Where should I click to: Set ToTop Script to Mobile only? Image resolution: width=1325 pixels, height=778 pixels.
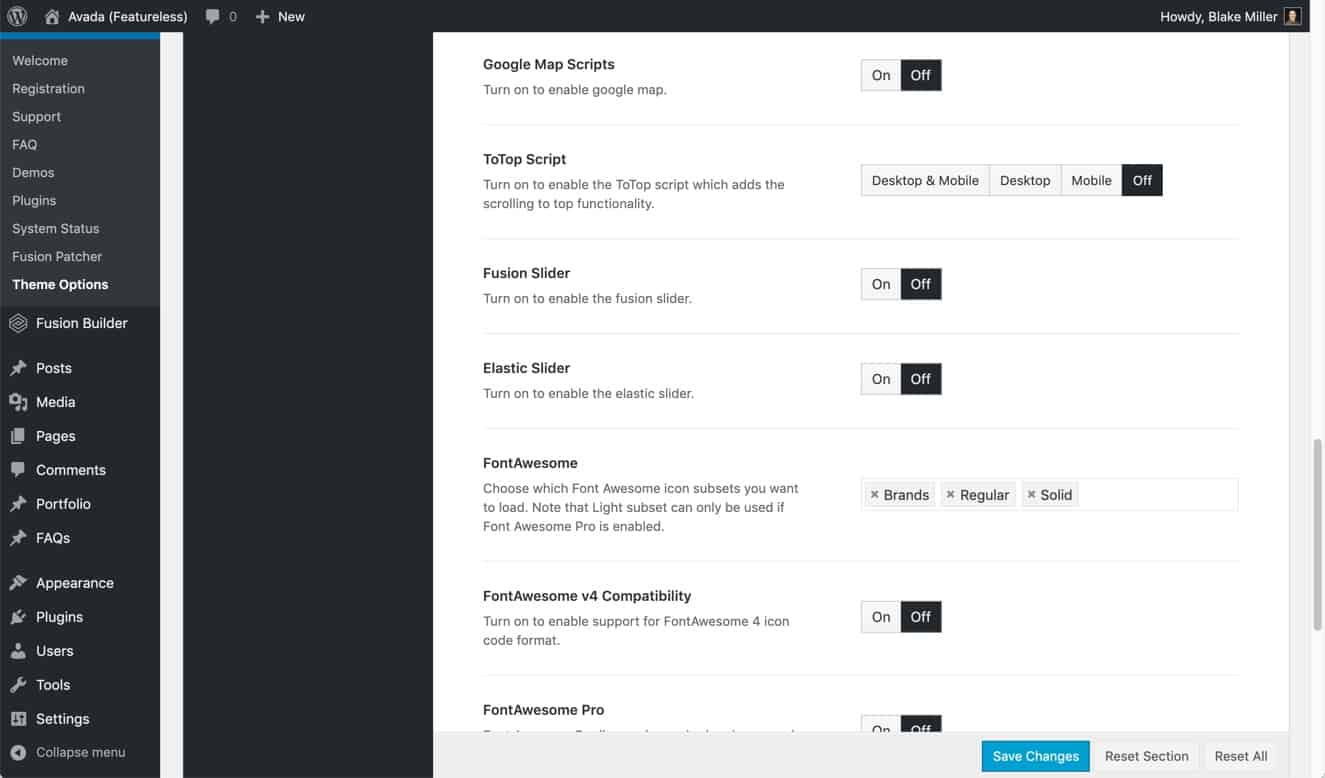[1091, 181]
